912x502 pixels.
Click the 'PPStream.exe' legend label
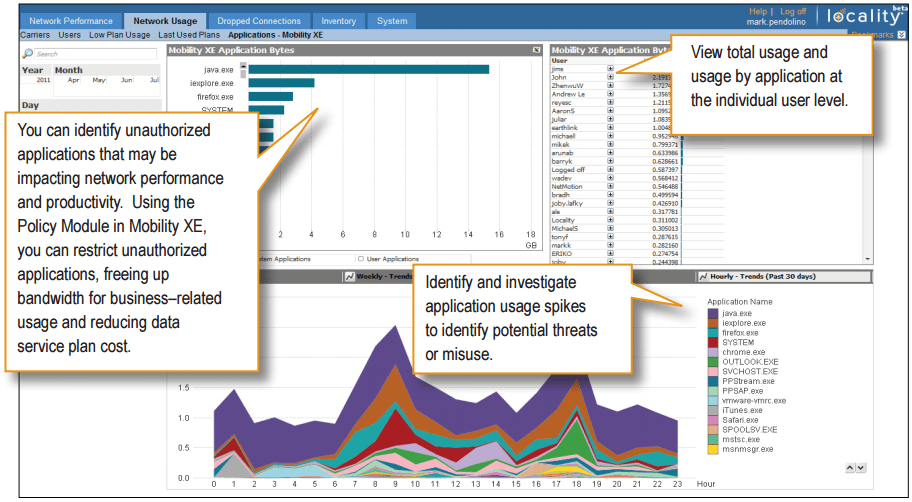click(x=749, y=382)
